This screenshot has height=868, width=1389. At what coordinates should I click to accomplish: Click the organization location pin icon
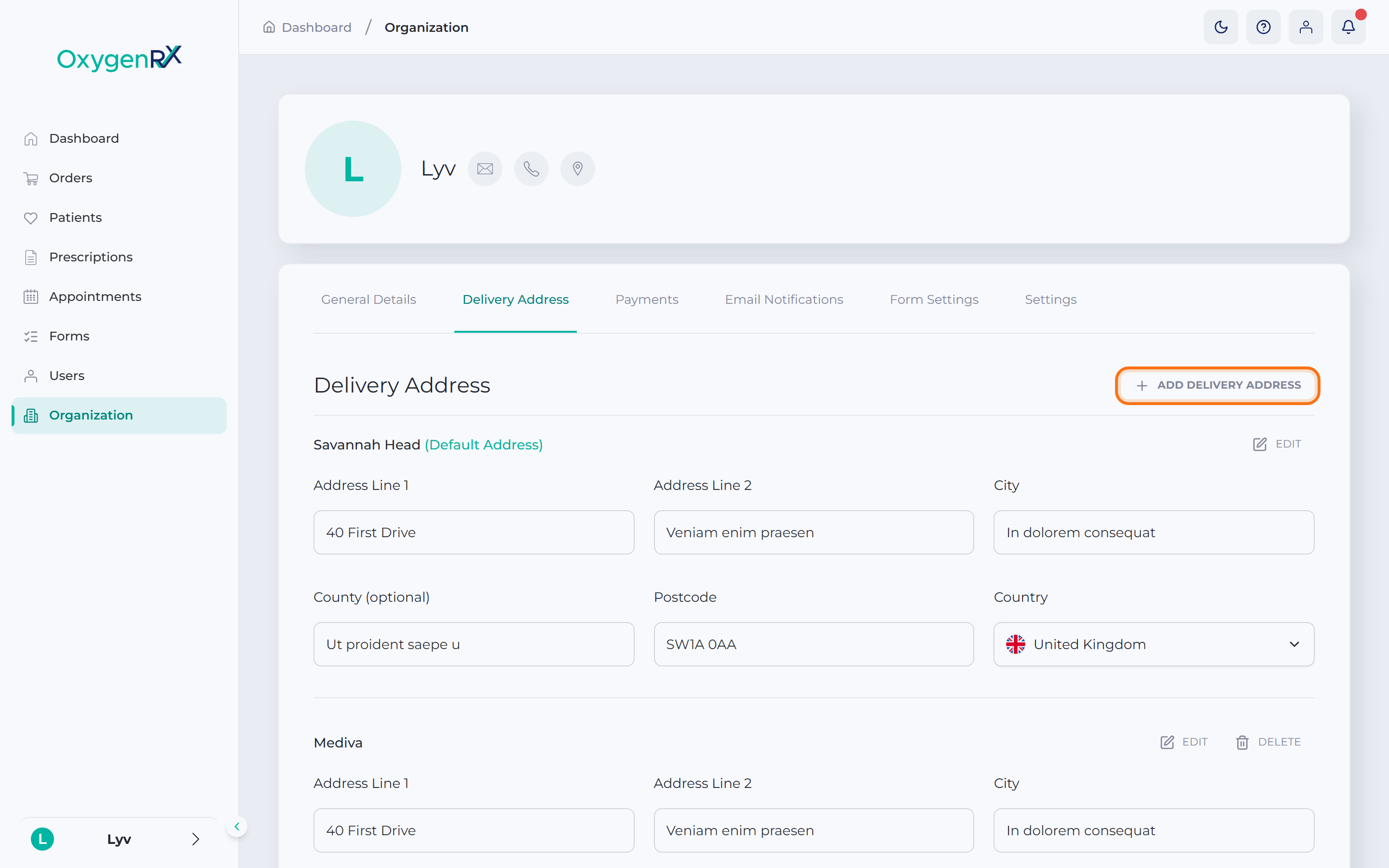[577, 169]
